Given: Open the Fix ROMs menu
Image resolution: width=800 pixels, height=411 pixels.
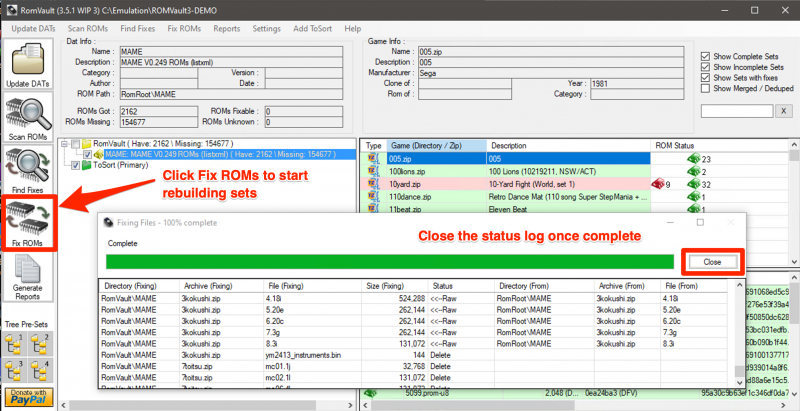Looking at the screenshot, I should click(184, 29).
